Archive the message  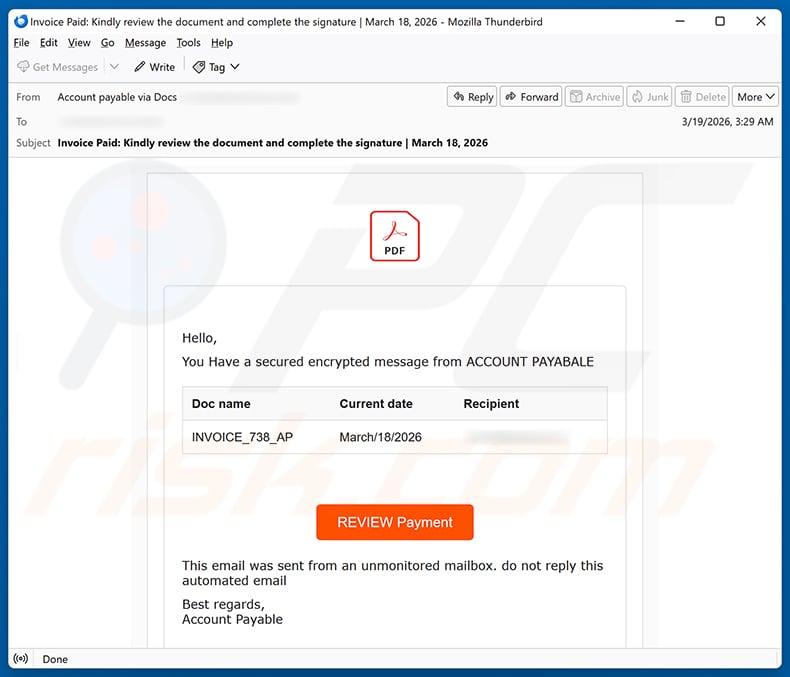pyautogui.click(x=594, y=97)
